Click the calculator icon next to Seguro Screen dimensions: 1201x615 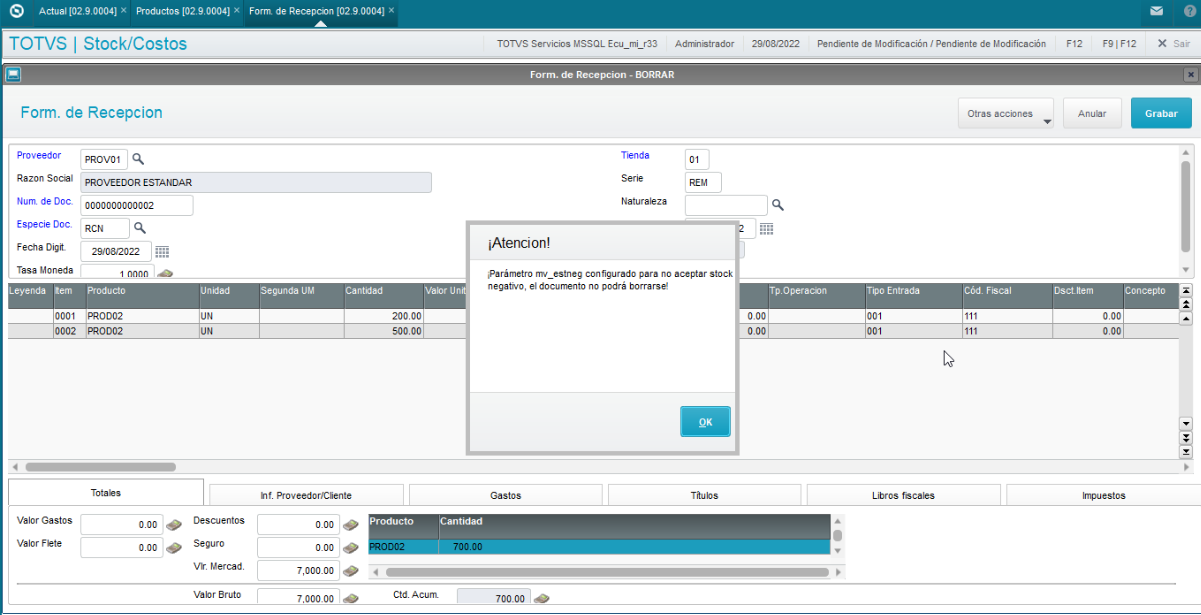(x=351, y=548)
